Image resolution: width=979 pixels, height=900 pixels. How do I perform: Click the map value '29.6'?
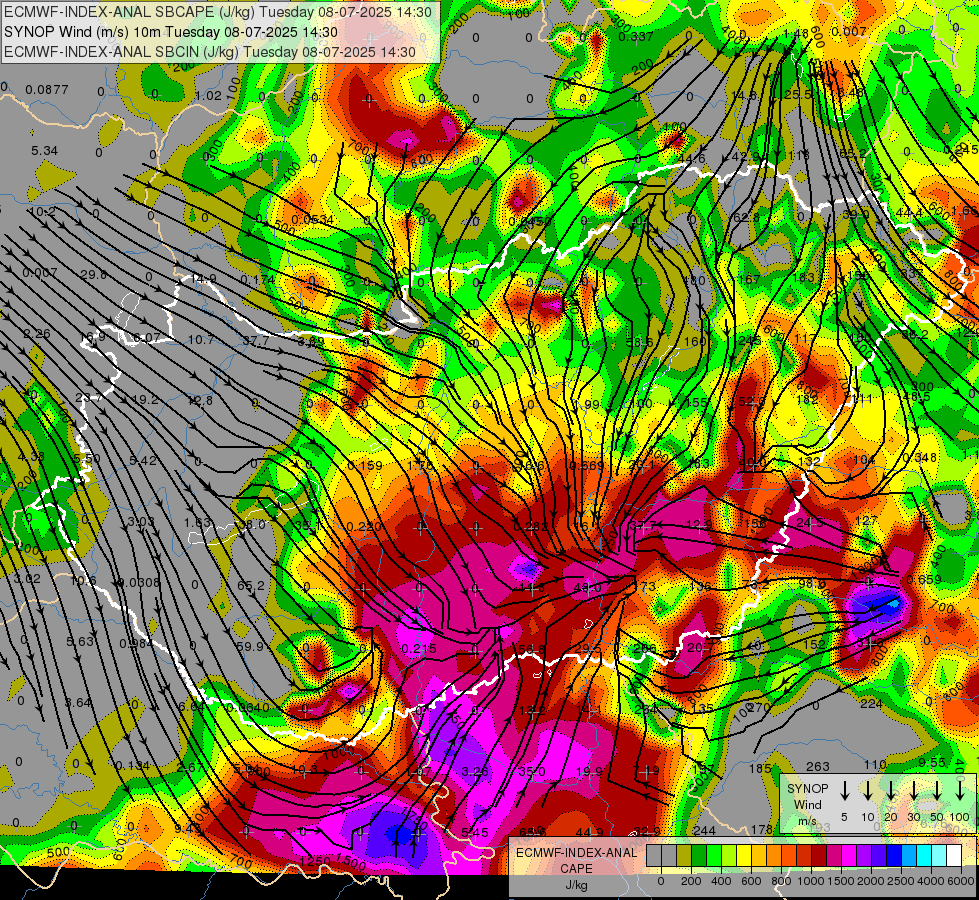93,274
